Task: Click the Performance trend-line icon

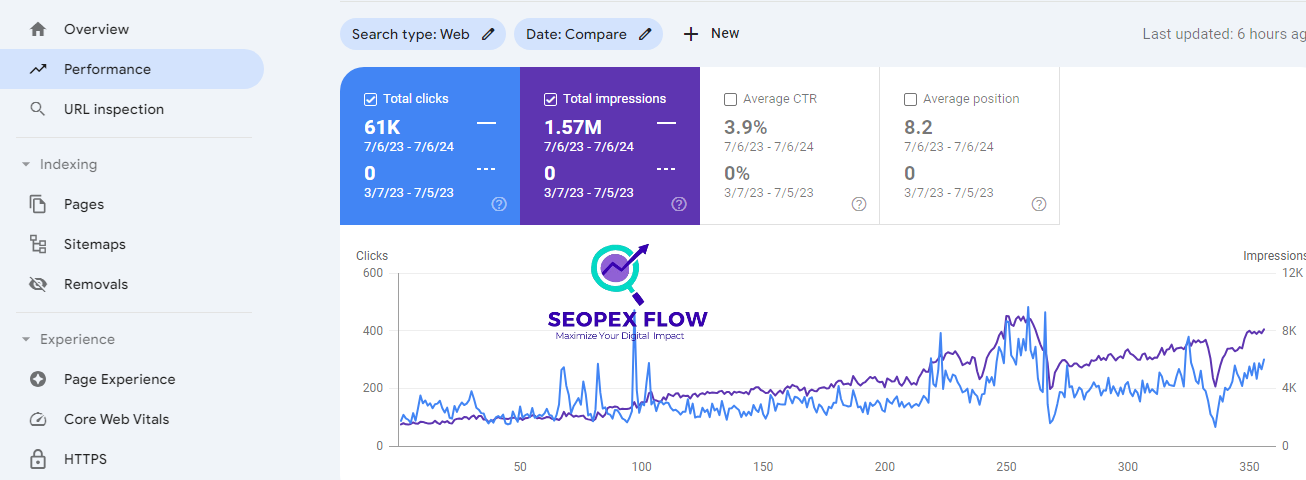Action: point(38,69)
